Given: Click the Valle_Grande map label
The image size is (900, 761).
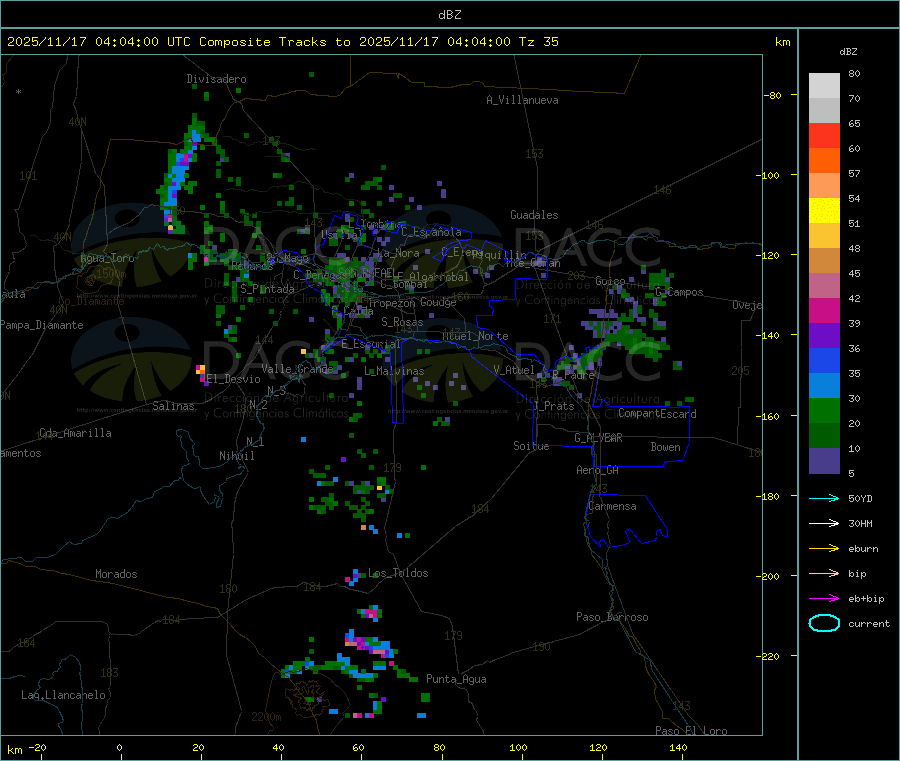Looking at the screenshot, I should point(297,368).
